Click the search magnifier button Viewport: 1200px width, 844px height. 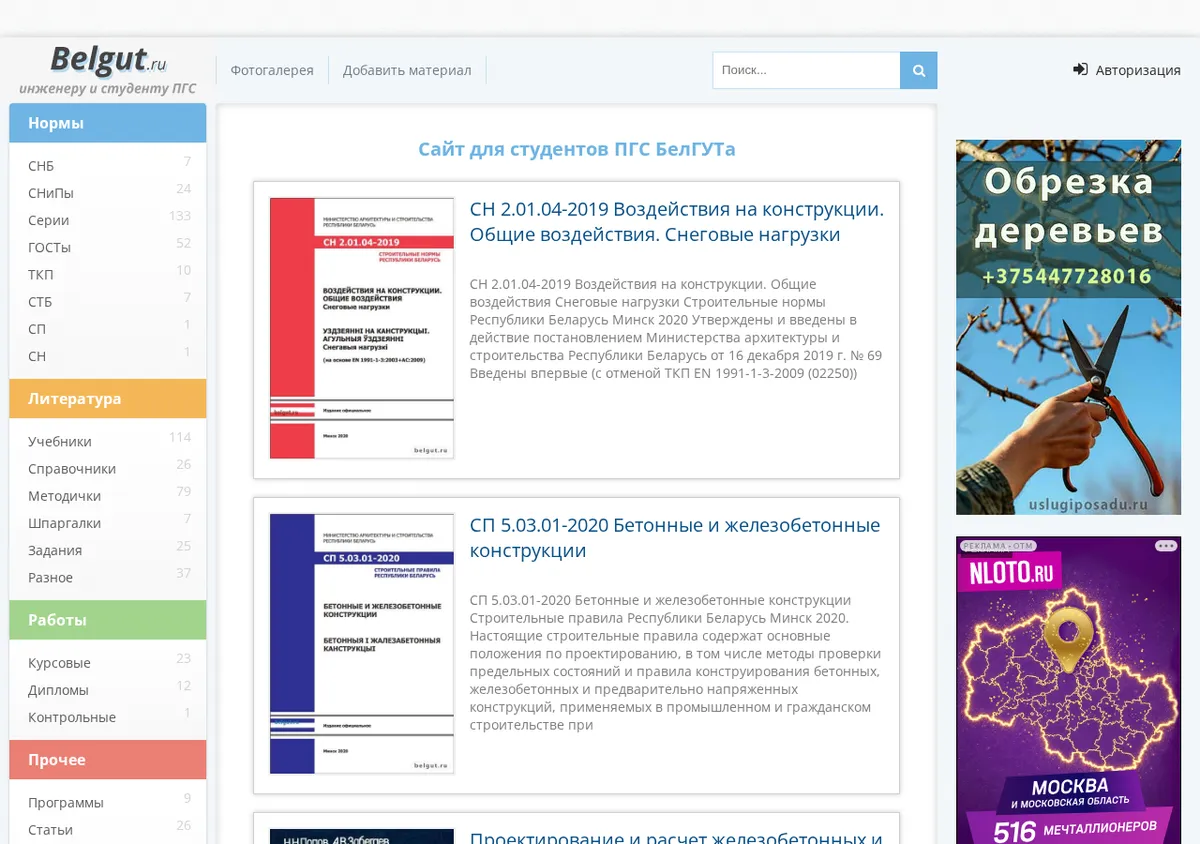919,70
